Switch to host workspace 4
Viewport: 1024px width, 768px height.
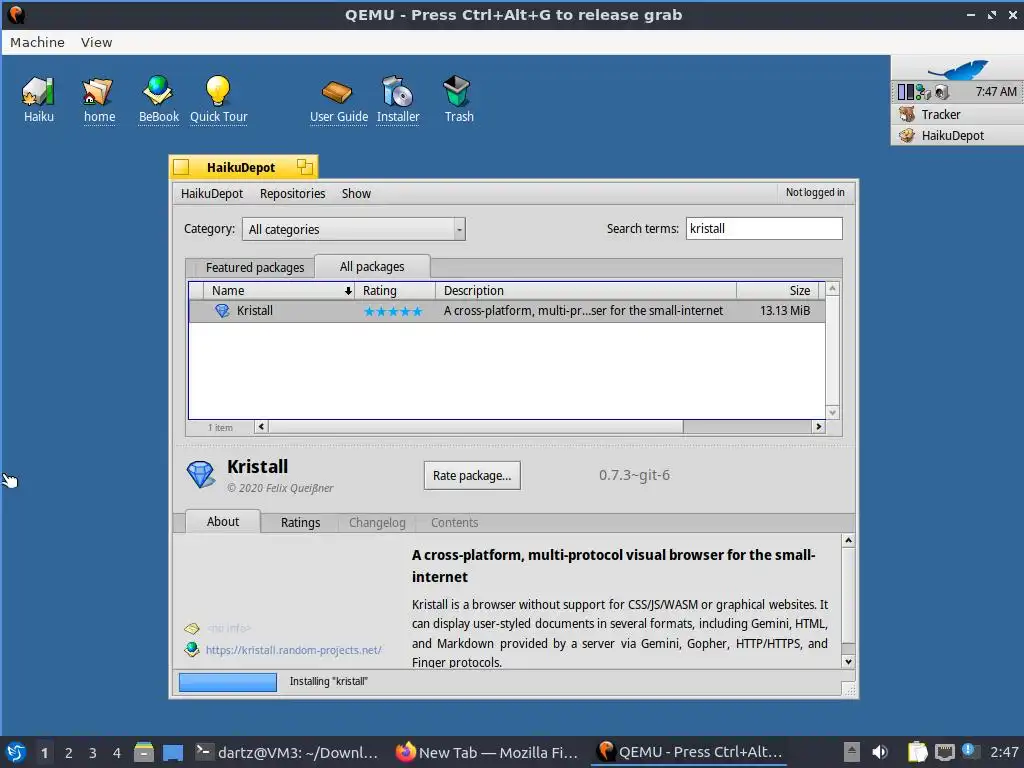coord(116,752)
